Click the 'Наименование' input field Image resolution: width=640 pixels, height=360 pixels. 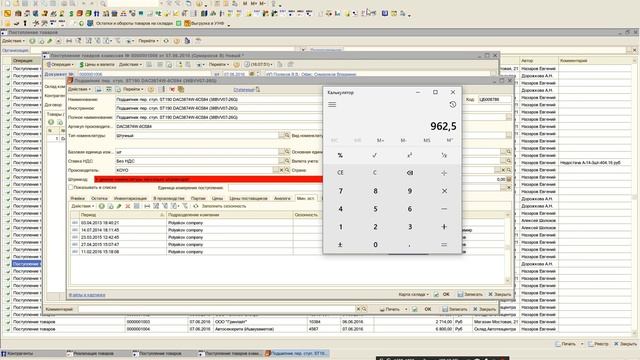[219, 99]
